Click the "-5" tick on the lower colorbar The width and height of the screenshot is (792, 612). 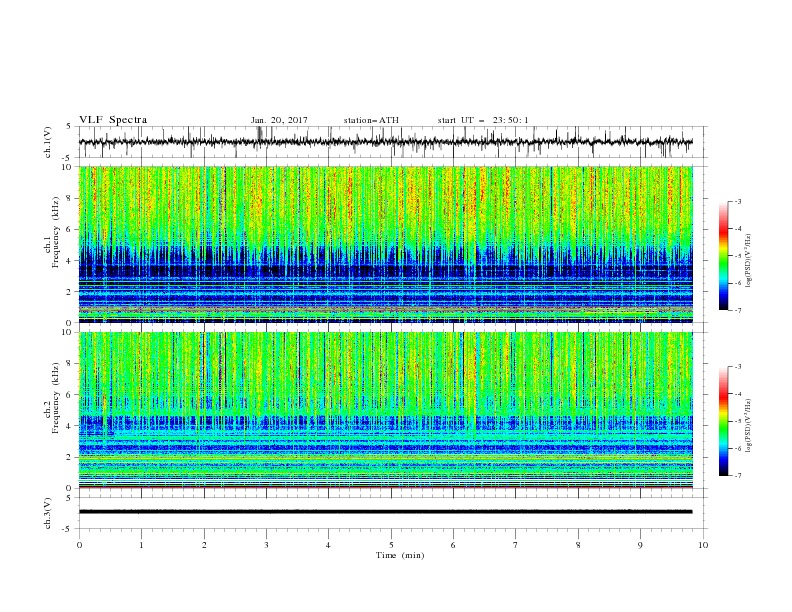coord(738,421)
